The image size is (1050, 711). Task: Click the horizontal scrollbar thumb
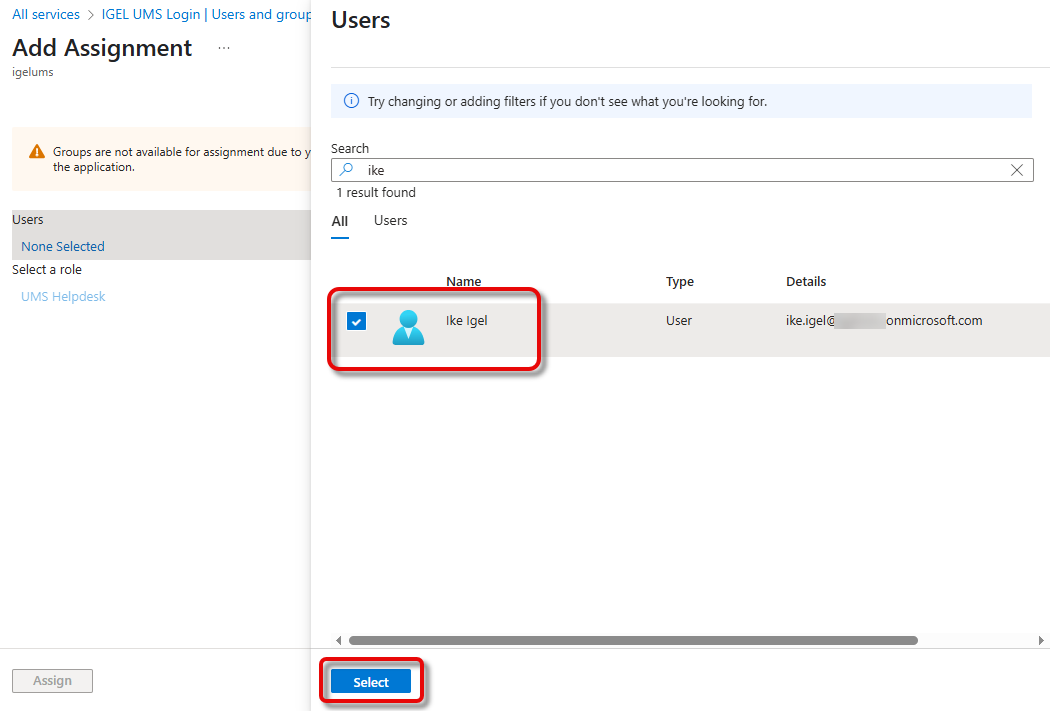632,640
